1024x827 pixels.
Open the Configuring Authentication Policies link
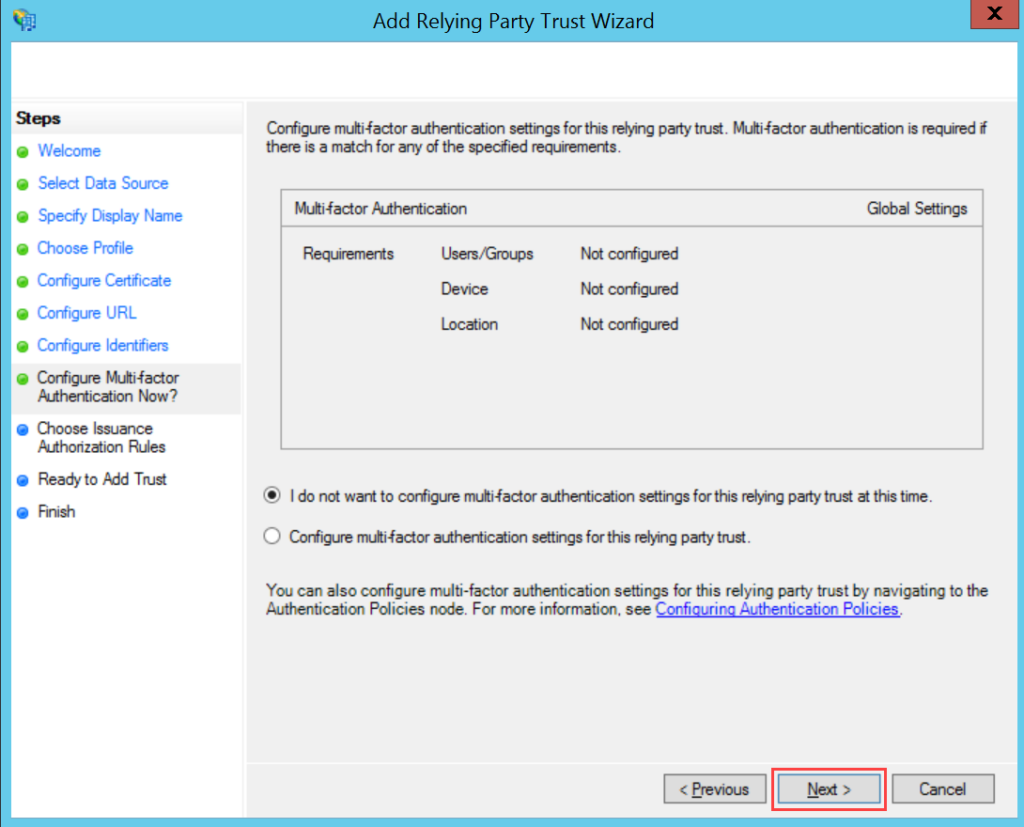(777, 609)
